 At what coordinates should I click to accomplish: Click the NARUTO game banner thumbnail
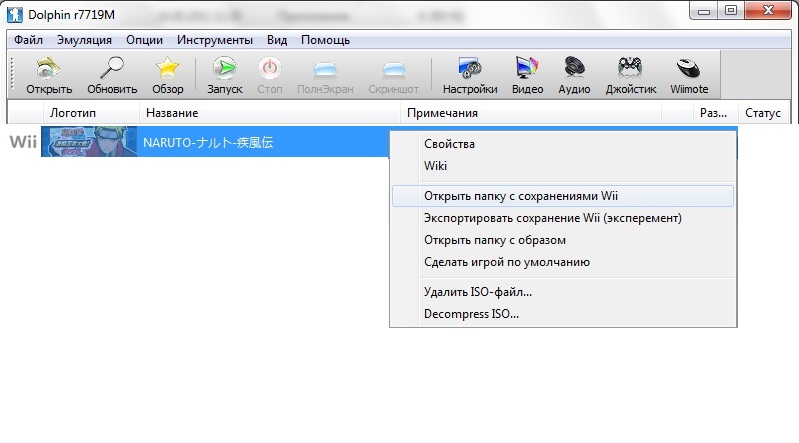89,141
